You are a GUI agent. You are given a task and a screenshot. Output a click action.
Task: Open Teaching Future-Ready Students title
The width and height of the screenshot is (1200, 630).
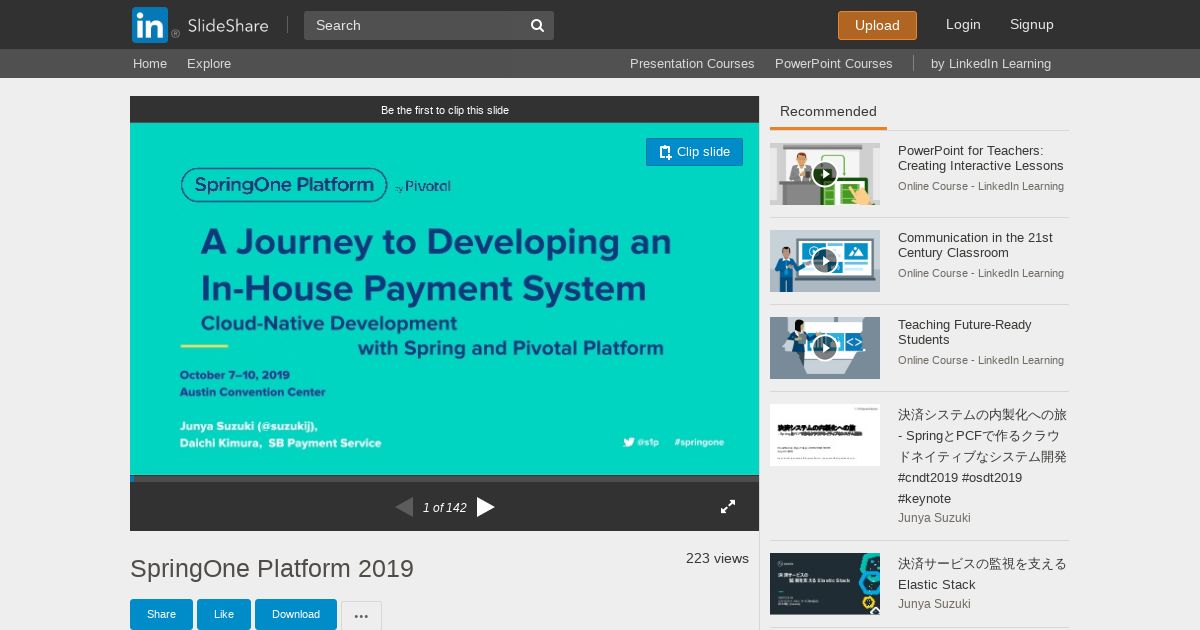tap(964, 332)
